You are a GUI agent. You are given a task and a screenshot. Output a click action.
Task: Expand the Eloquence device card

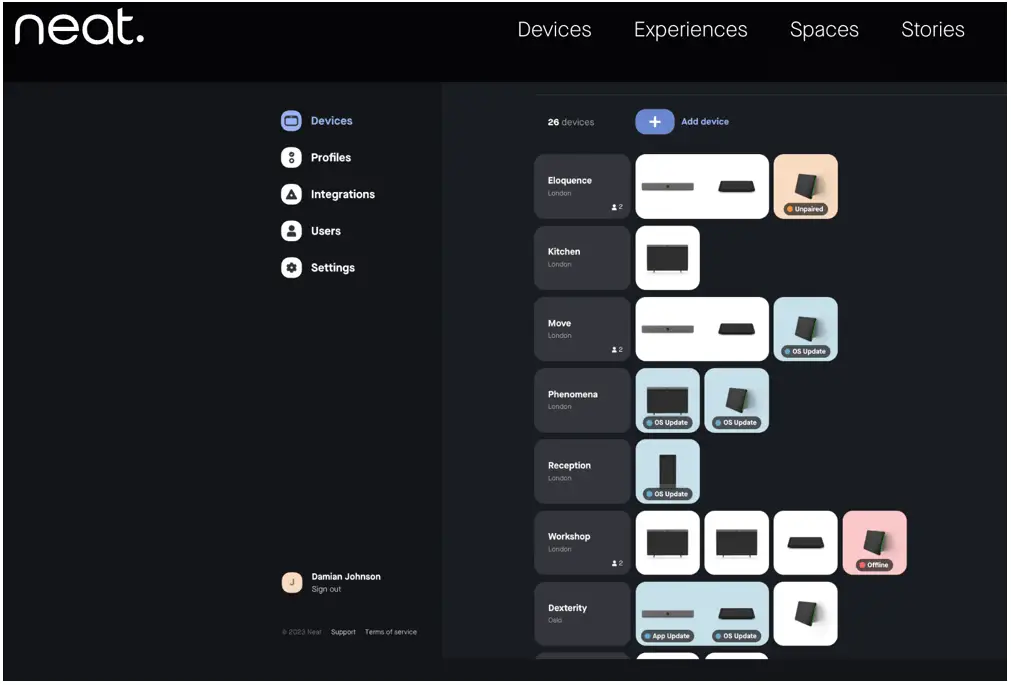click(582, 186)
